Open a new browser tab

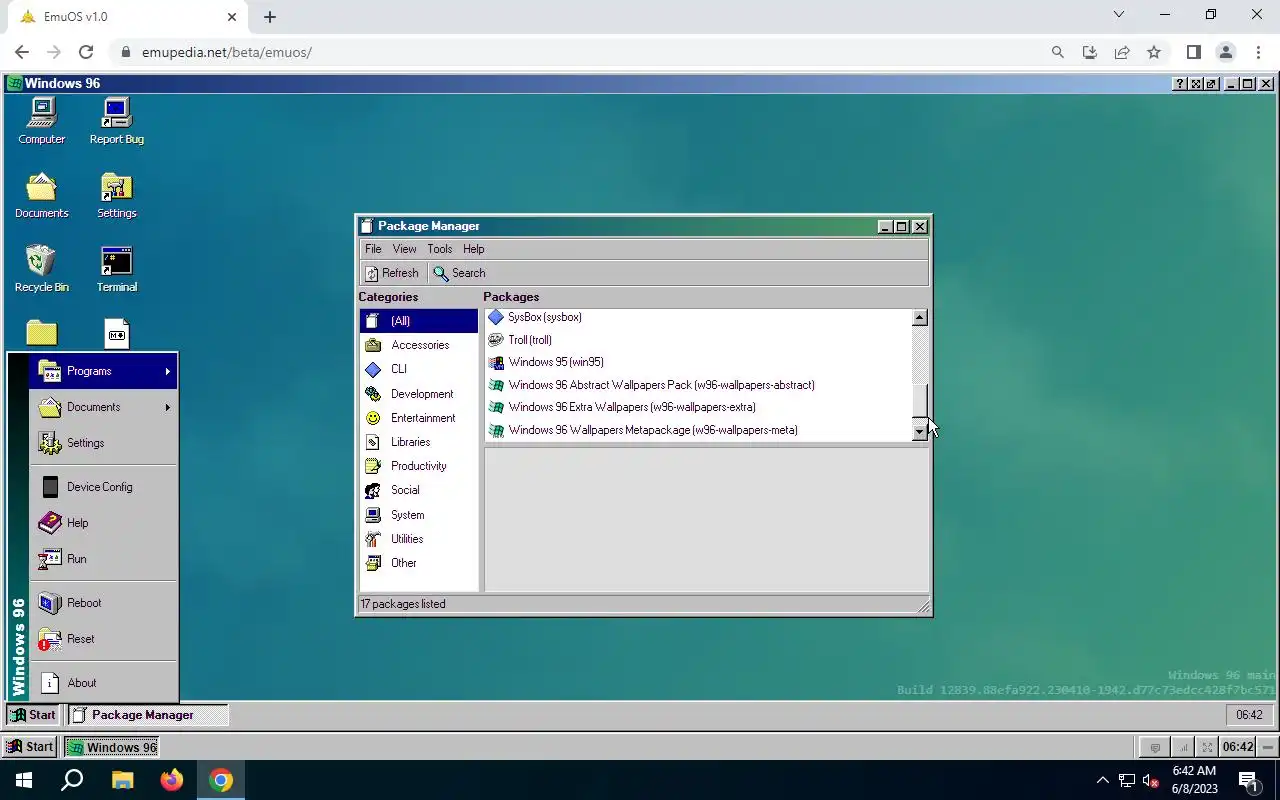coord(269,16)
